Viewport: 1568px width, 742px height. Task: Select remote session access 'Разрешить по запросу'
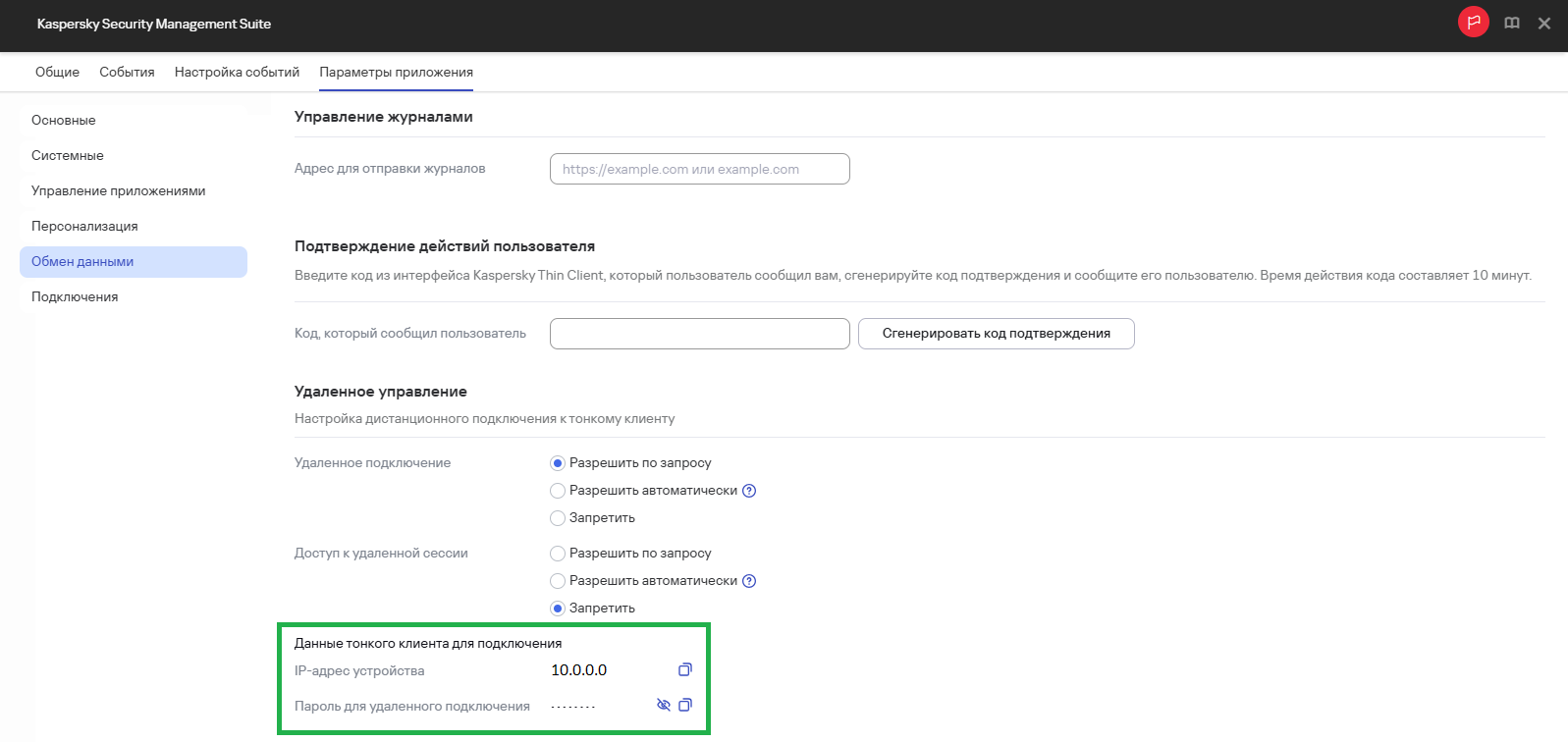558,554
